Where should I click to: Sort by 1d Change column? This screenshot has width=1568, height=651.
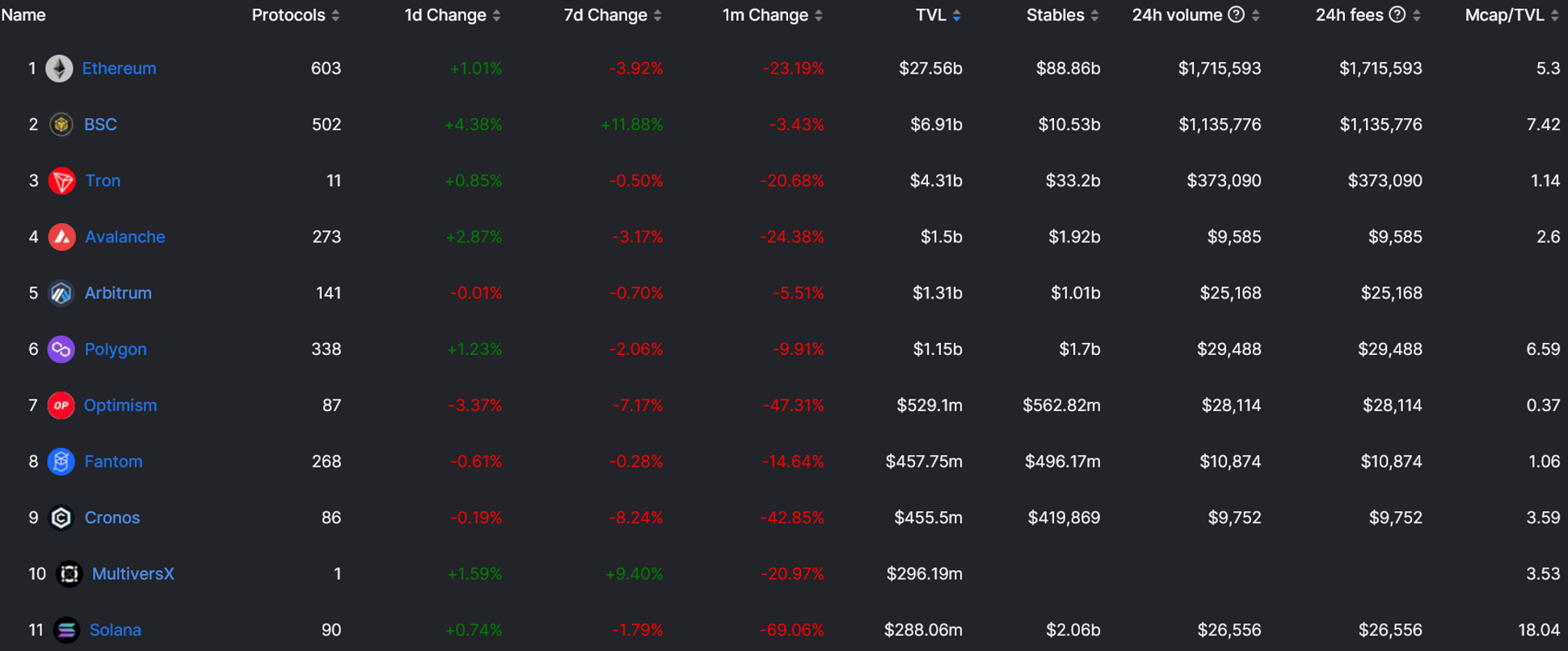496,15
